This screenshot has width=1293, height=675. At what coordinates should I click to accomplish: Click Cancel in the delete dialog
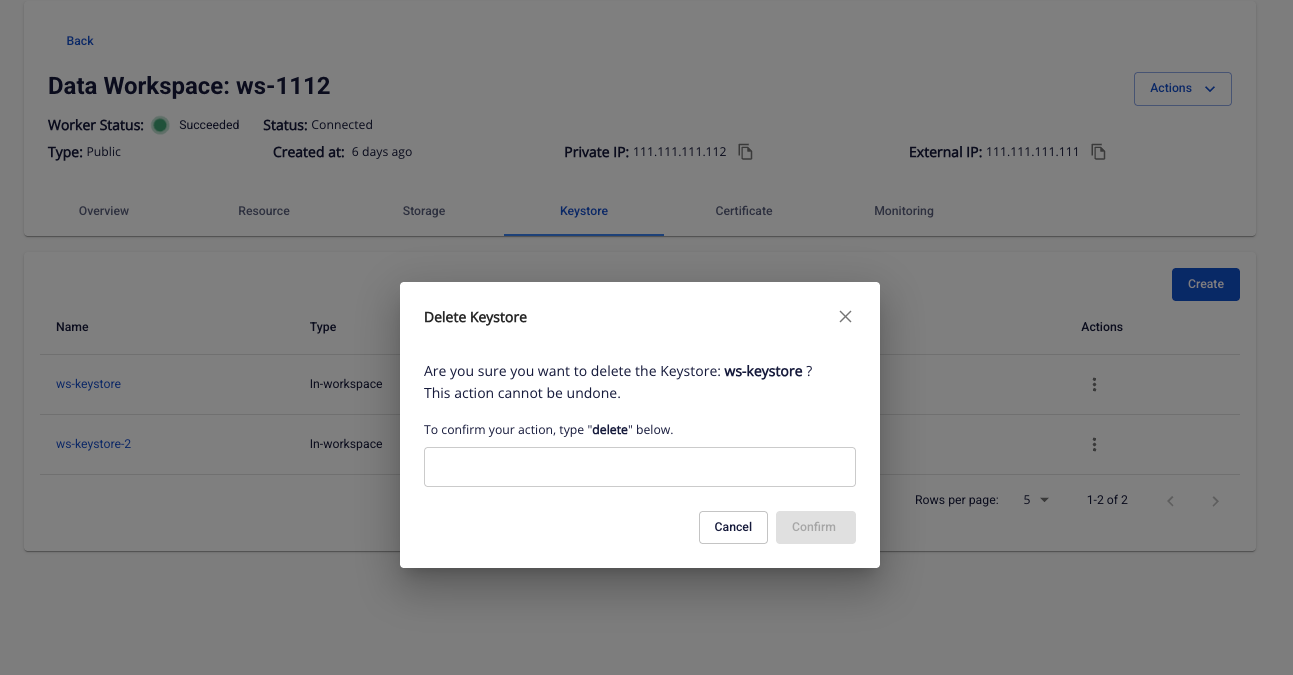733,527
